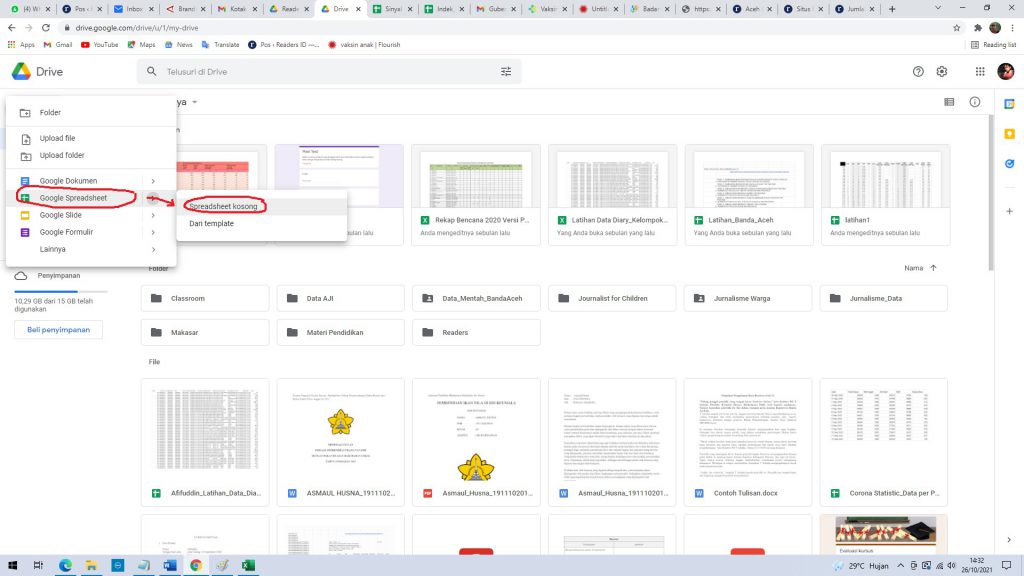This screenshot has height=576, width=1024.
Task: Open the Google account avatar
Action: click(1006, 72)
